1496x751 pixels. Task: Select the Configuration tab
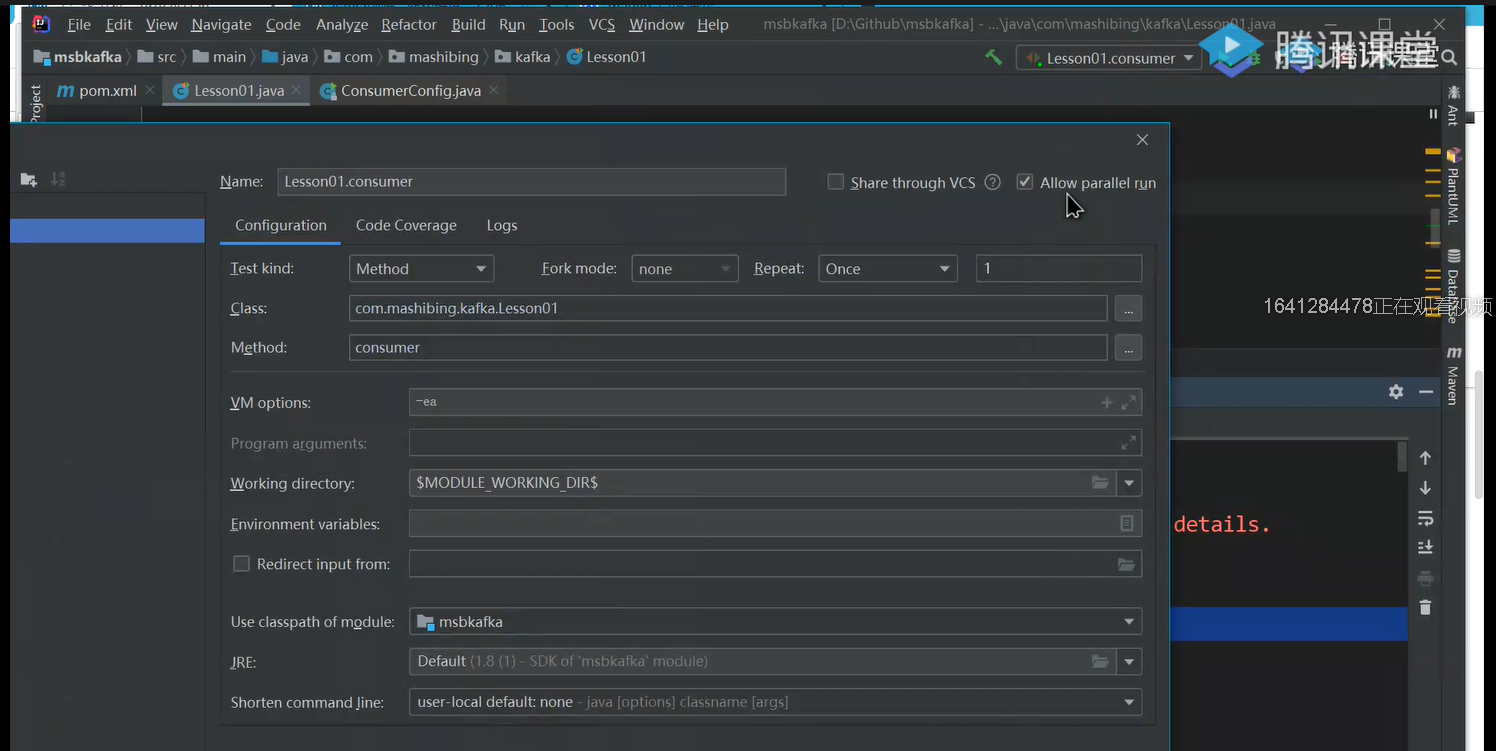coord(281,225)
